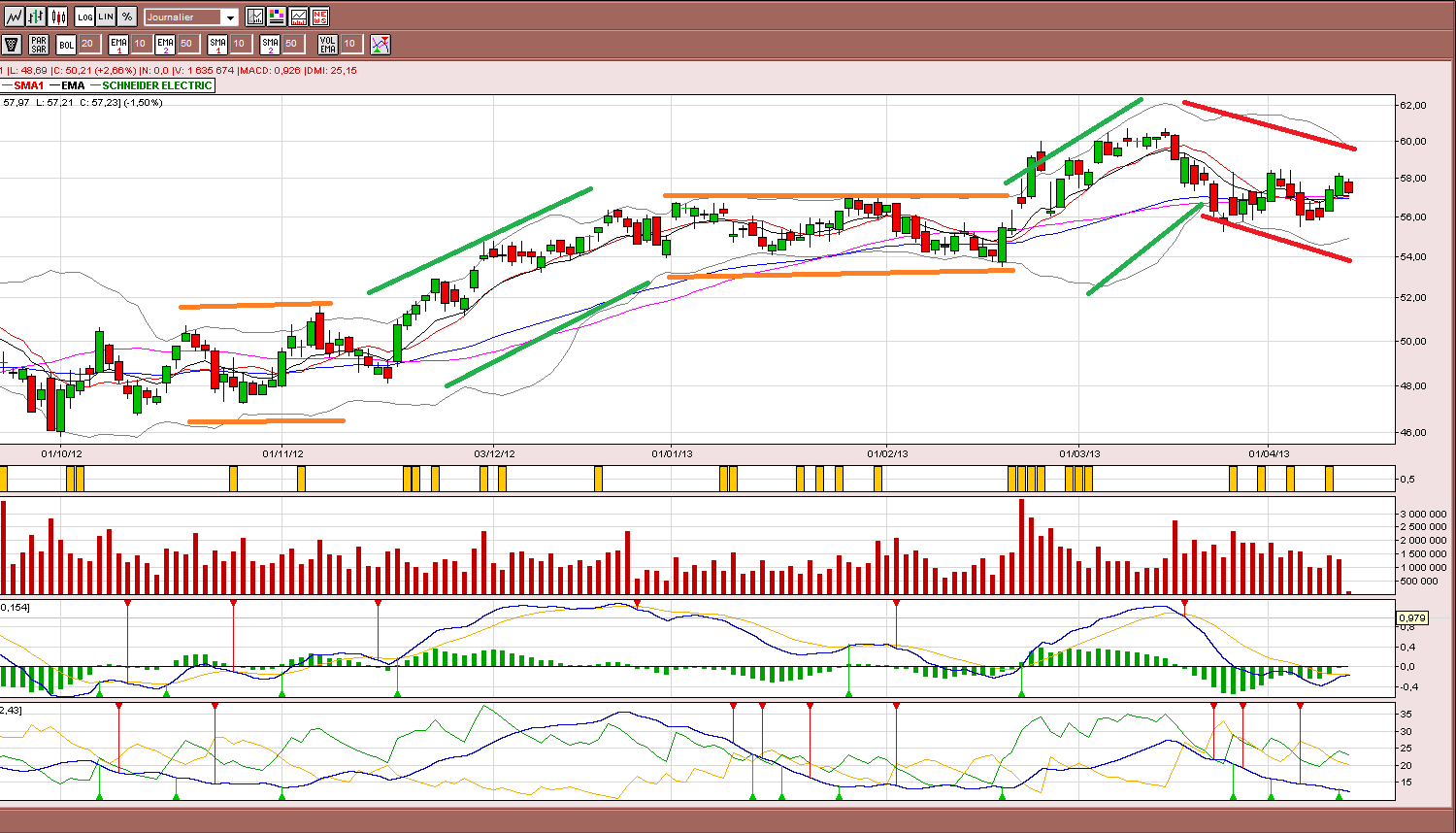Click the MACD: 0,926 status readout
The image size is (1456, 833).
[271, 70]
